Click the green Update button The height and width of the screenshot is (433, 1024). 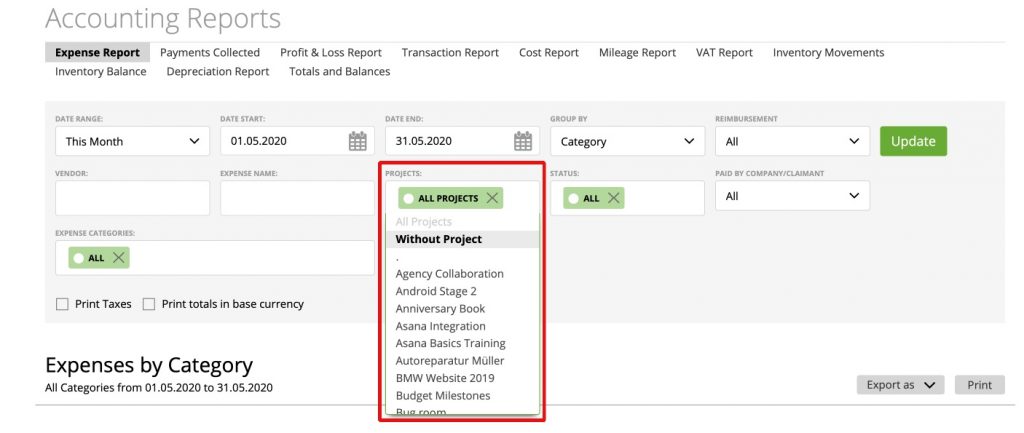[913, 141]
